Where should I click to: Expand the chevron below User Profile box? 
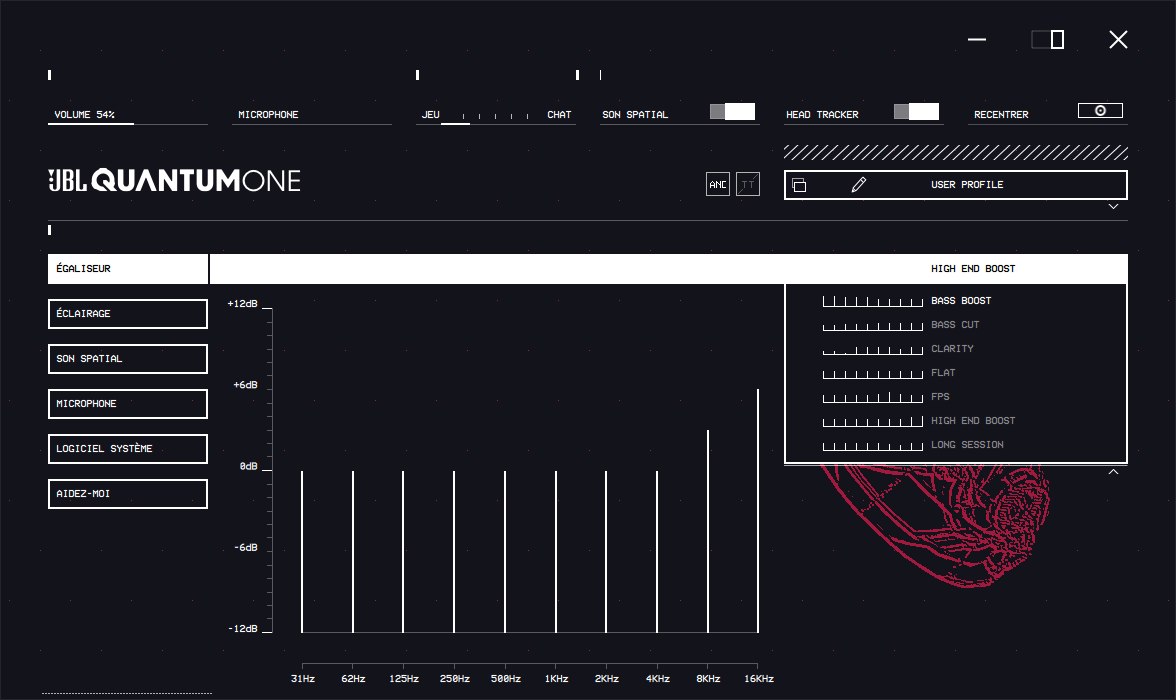click(1114, 206)
